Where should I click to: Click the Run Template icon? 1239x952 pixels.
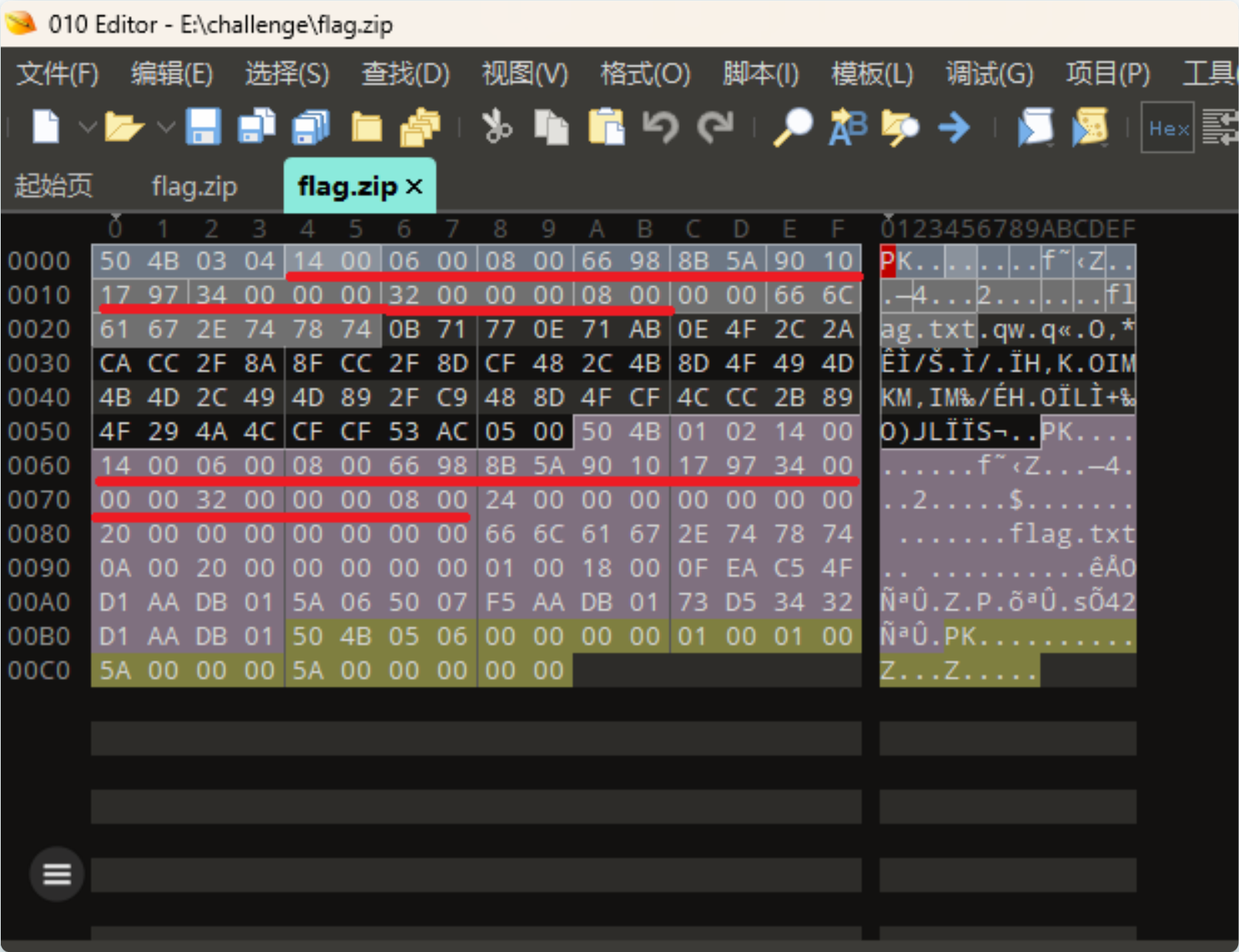point(1090,127)
